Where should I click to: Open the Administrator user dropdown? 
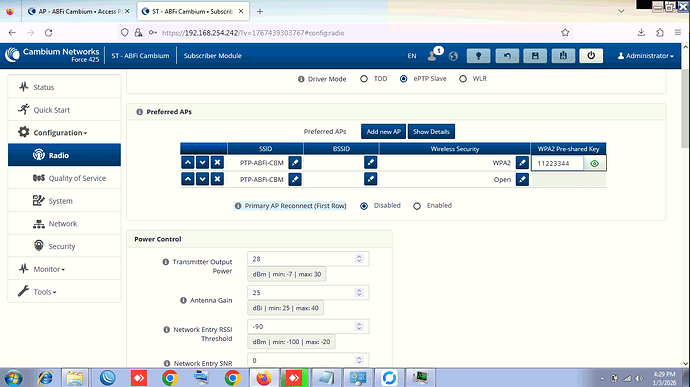click(x=646, y=56)
